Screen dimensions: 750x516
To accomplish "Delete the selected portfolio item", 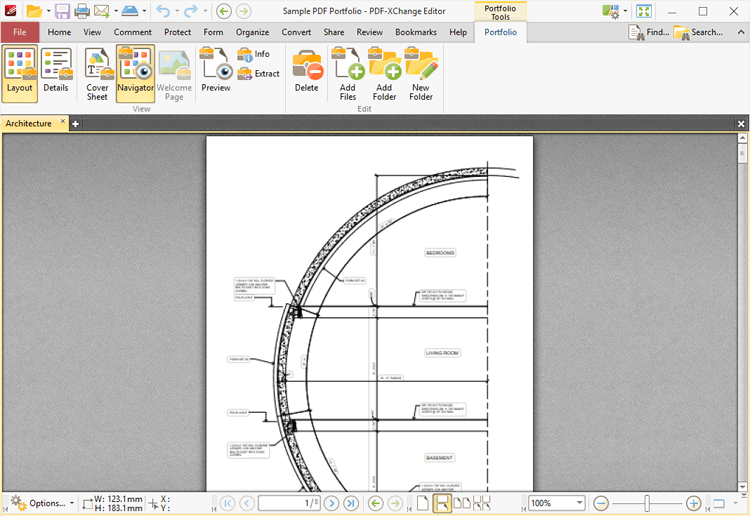I will pyautogui.click(x=307, y=74).
